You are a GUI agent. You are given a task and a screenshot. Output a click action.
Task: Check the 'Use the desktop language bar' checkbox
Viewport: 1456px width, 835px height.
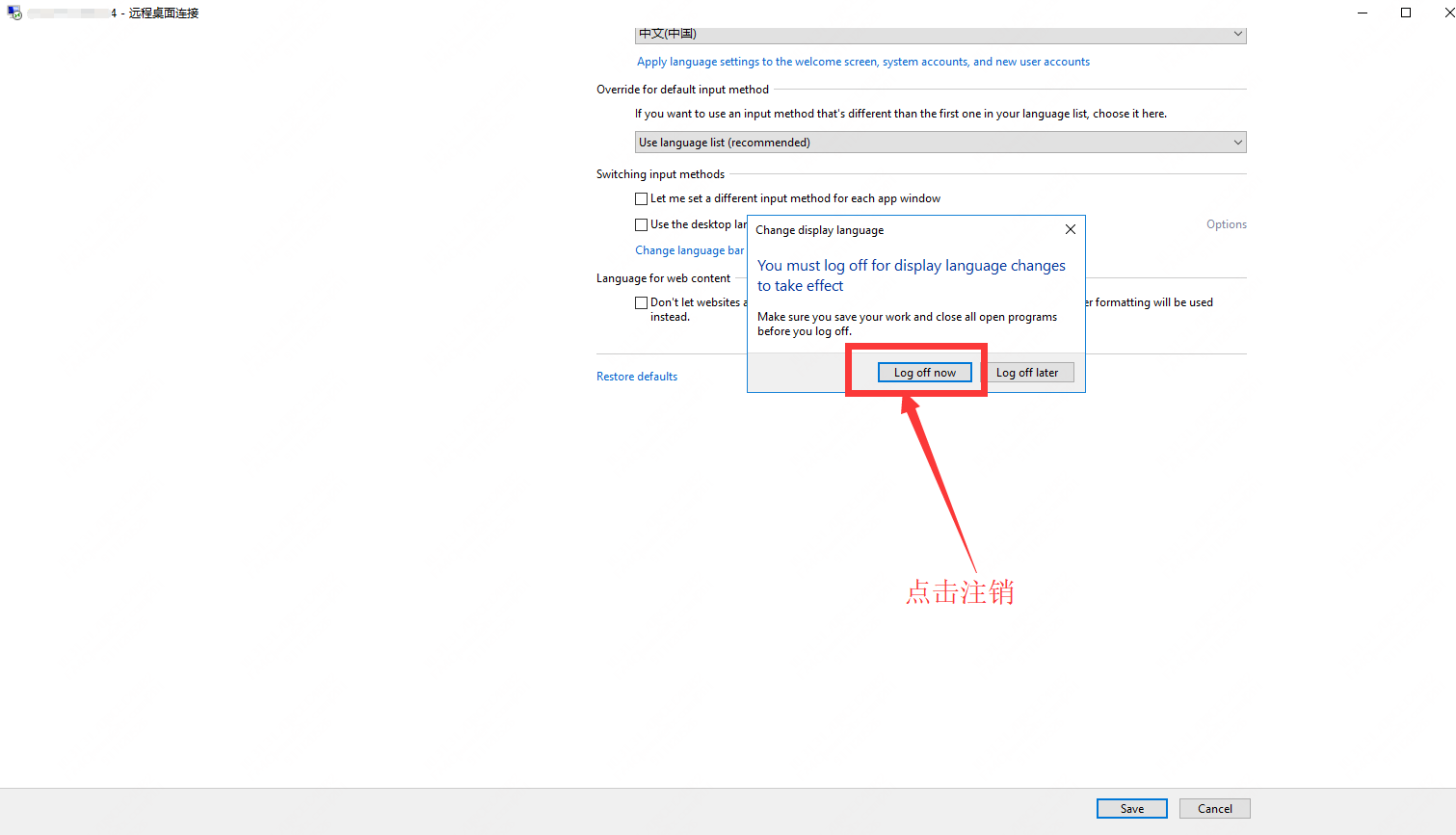(x=641, y=224)
